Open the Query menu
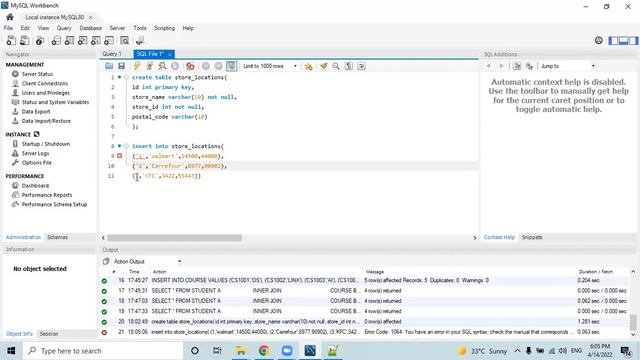This screenshot has width=640, height=360. click(x=64, y=28)
